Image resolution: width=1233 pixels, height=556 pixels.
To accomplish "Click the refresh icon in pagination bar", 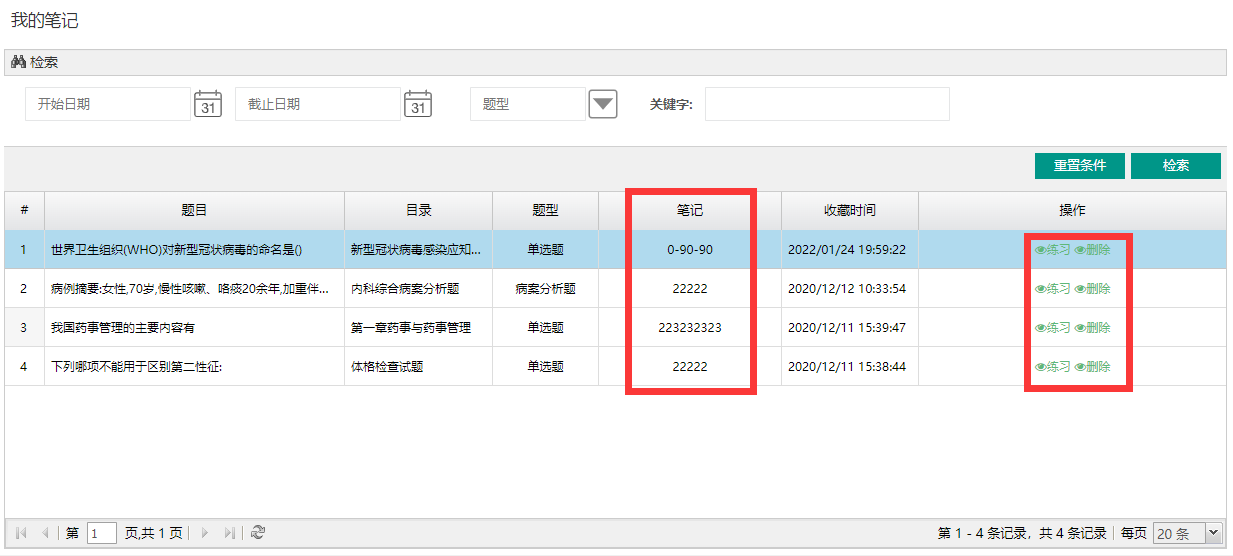I will [x=258, y=533].
